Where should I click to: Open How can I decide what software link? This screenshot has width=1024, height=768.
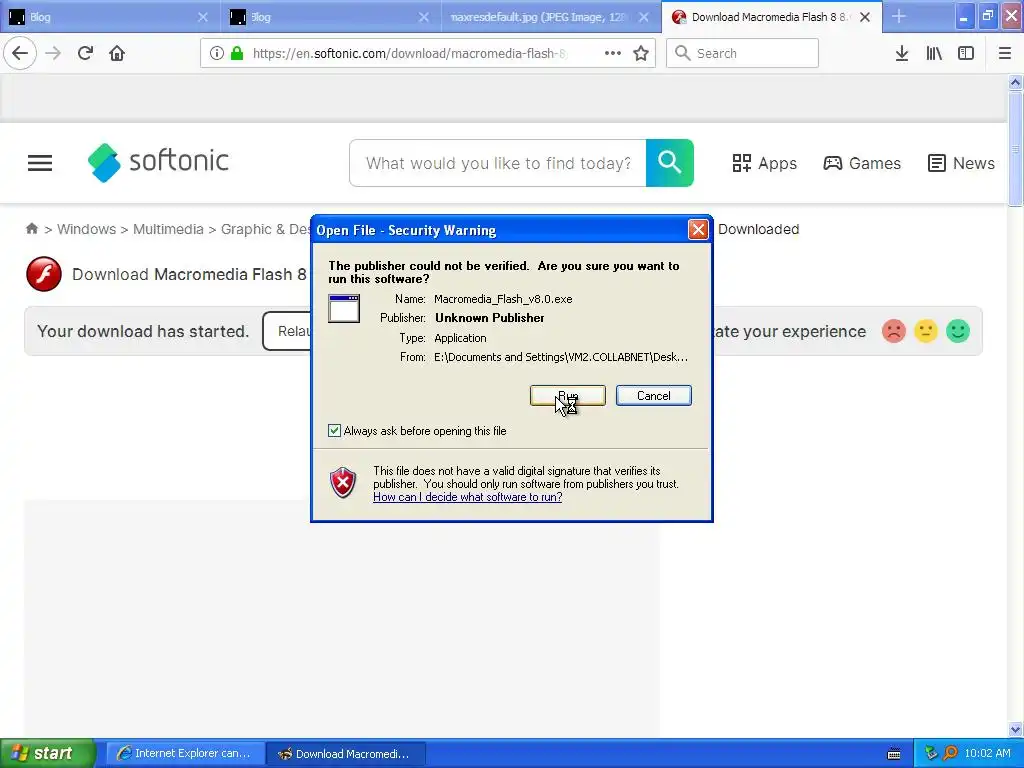[x=468, y=497]
